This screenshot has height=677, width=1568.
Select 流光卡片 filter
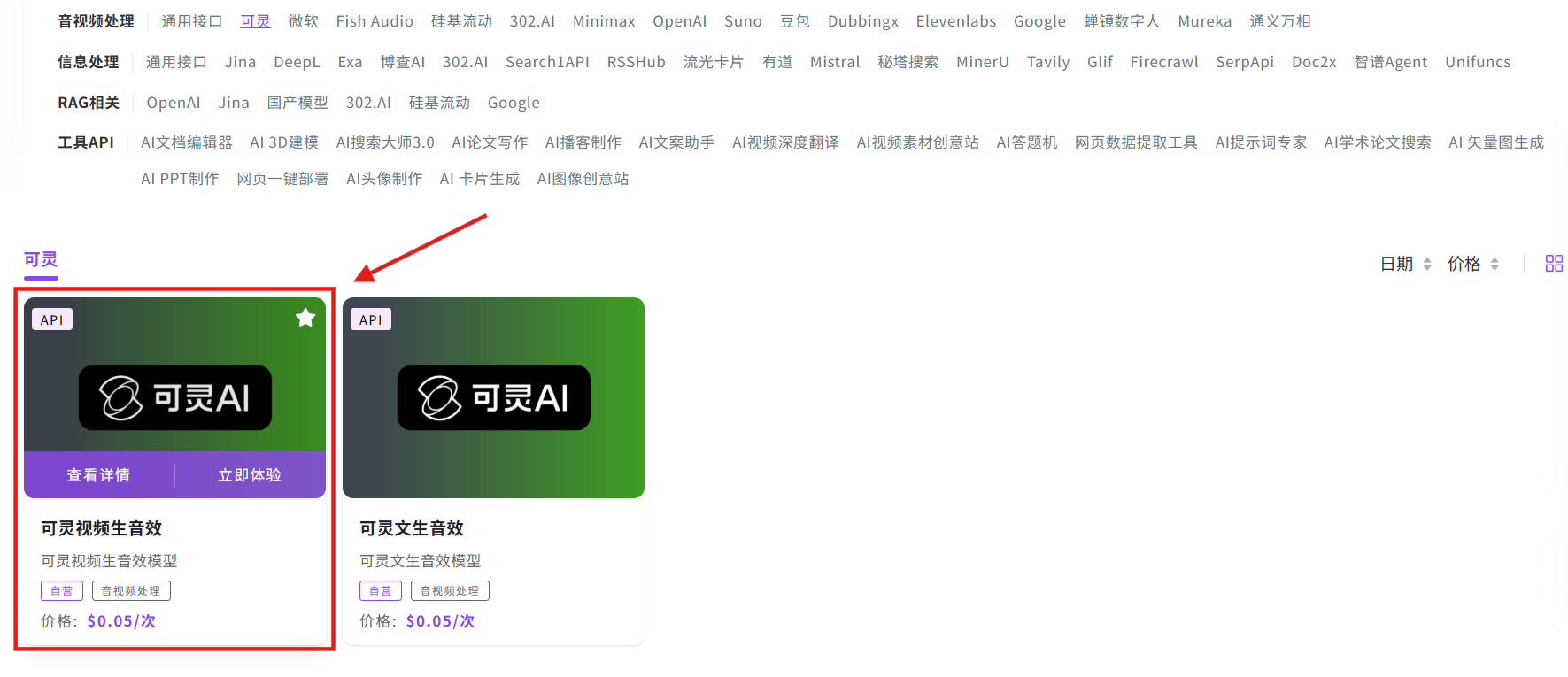click(714, 62)
